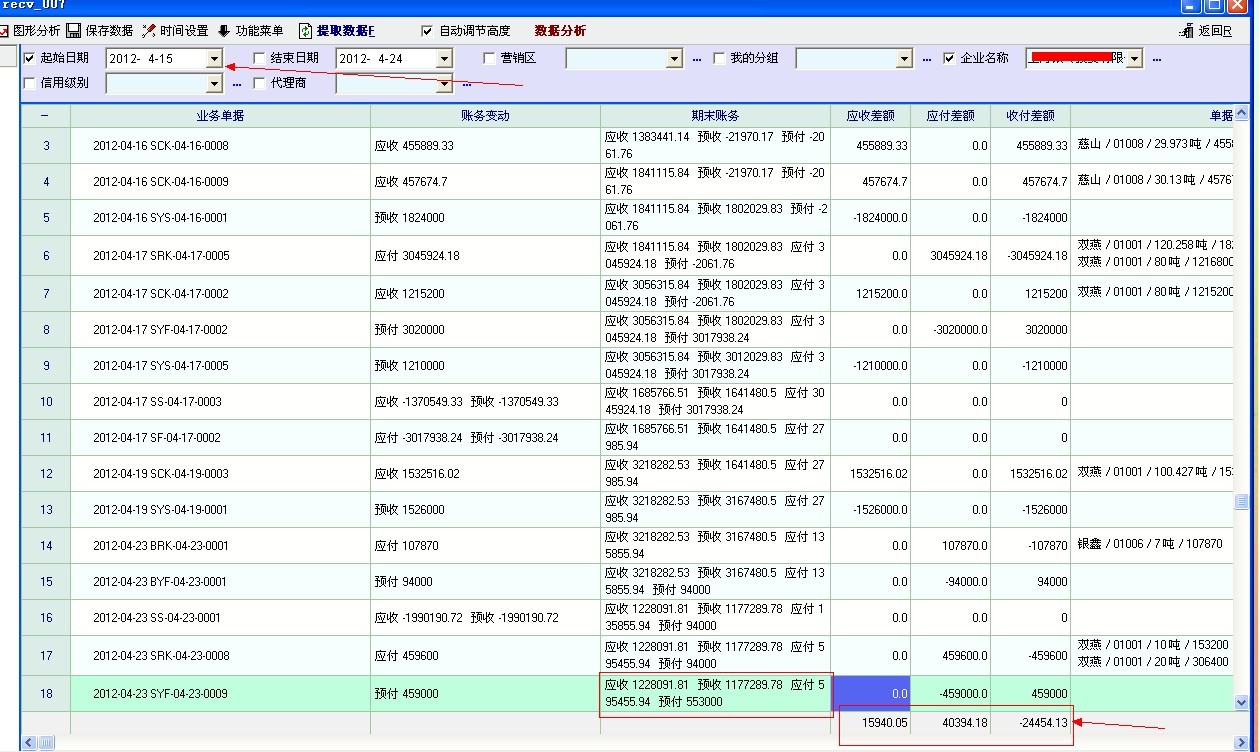The width and height of the screenshot is (1260, 752).
Task: Click the ellipsis button beside 信用级别 dropdown
Action: click(236, 84)
